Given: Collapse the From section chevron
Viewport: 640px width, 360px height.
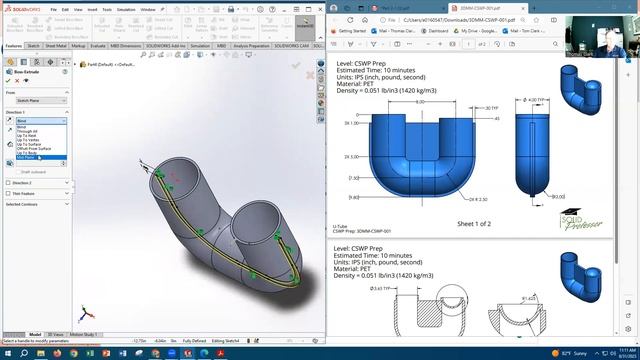Looking at the screenshot, I should point(67,93).
